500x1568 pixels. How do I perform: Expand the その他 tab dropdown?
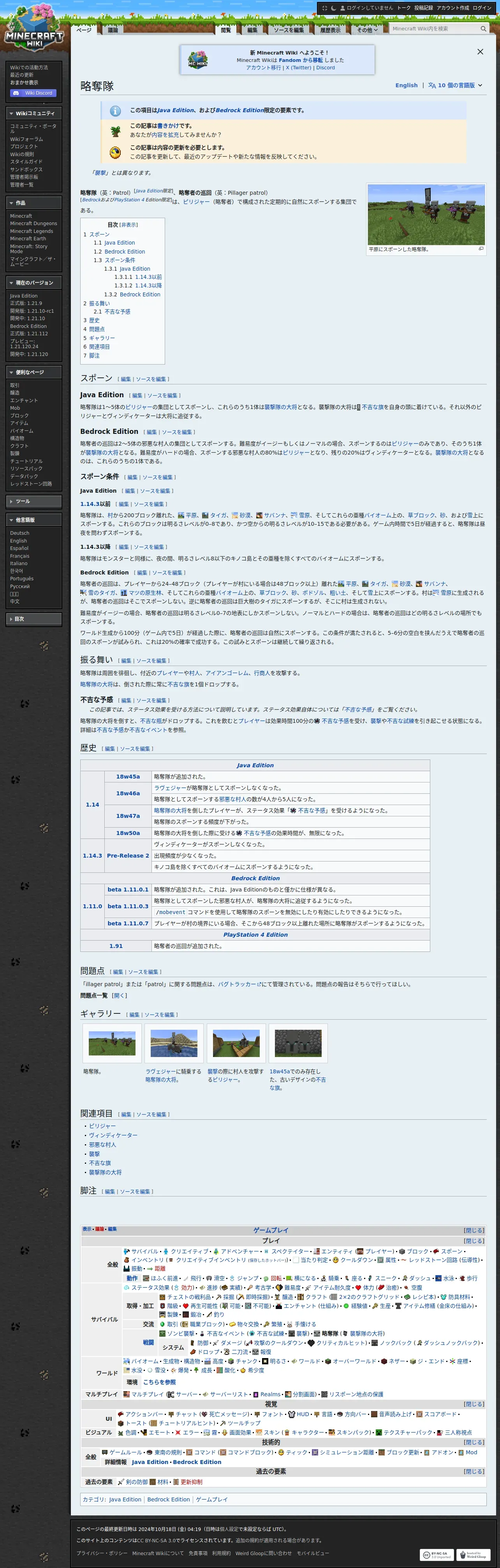click(367, 30)
